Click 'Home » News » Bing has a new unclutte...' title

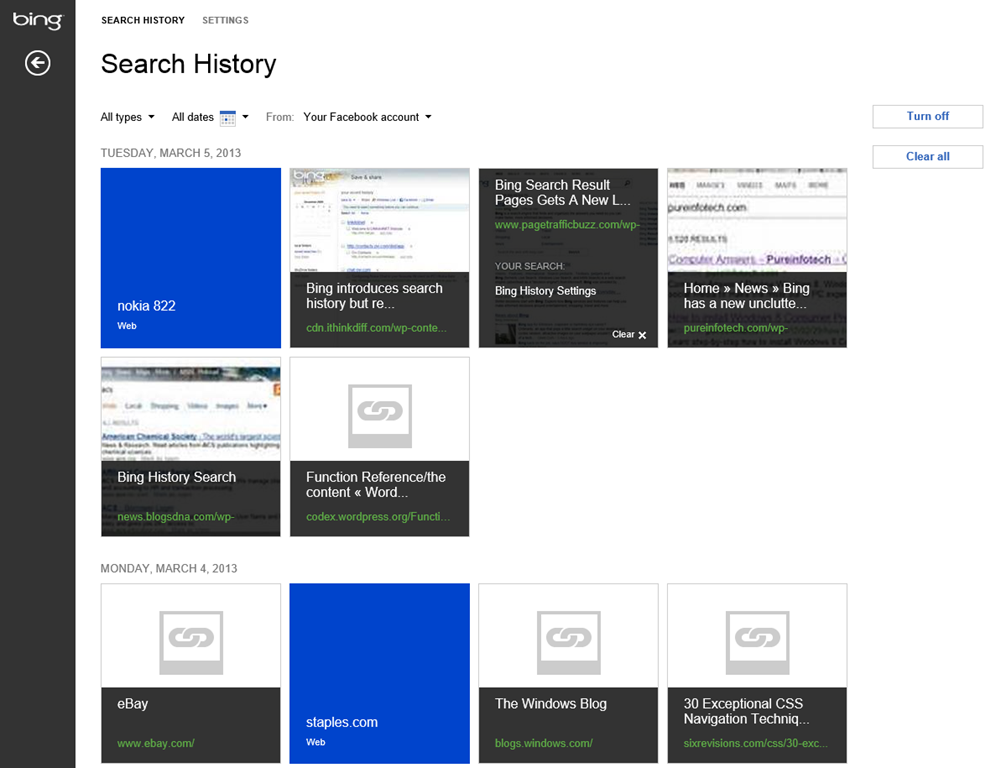pos(746,296)
